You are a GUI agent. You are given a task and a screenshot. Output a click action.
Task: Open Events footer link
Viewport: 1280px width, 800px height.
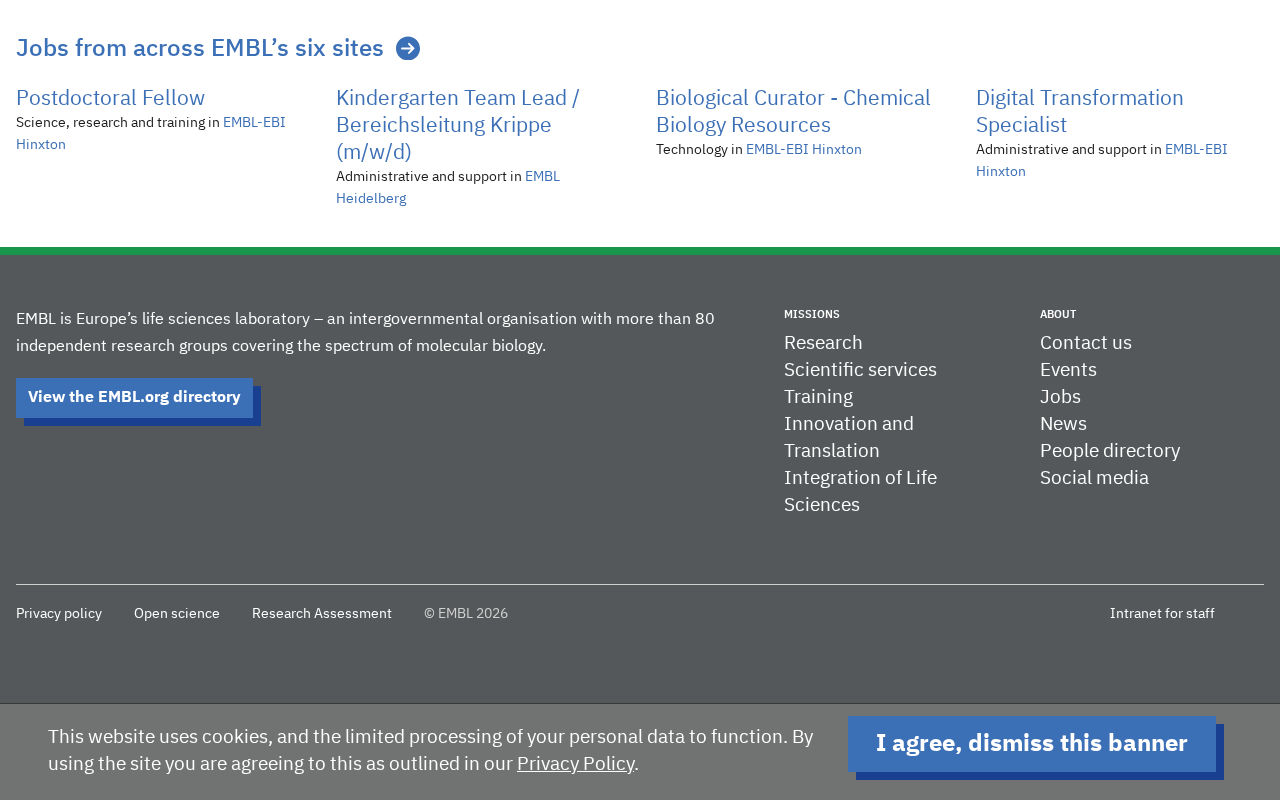1068,370
